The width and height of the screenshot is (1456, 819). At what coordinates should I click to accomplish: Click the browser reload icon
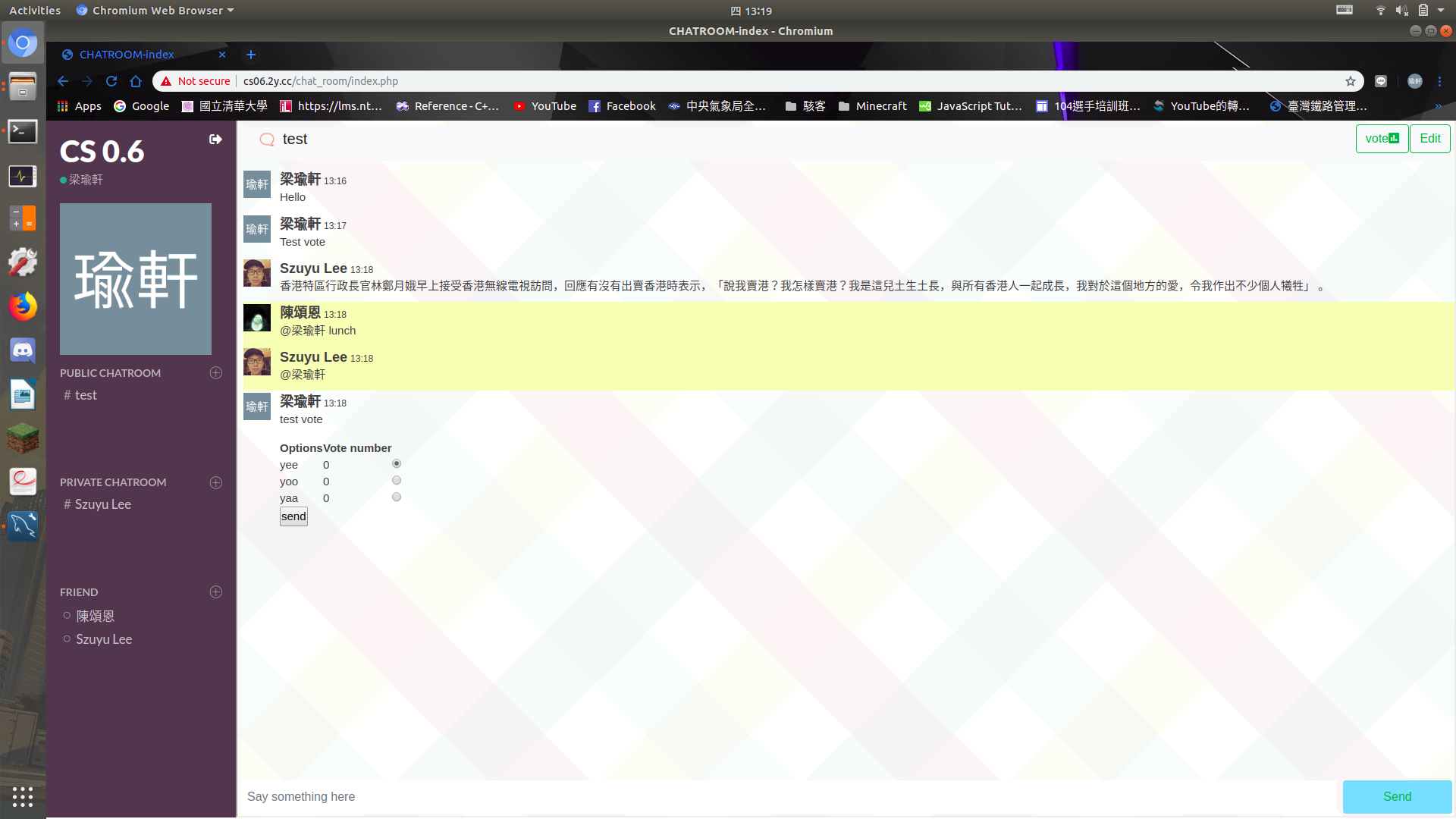click(x=111, y=81)
